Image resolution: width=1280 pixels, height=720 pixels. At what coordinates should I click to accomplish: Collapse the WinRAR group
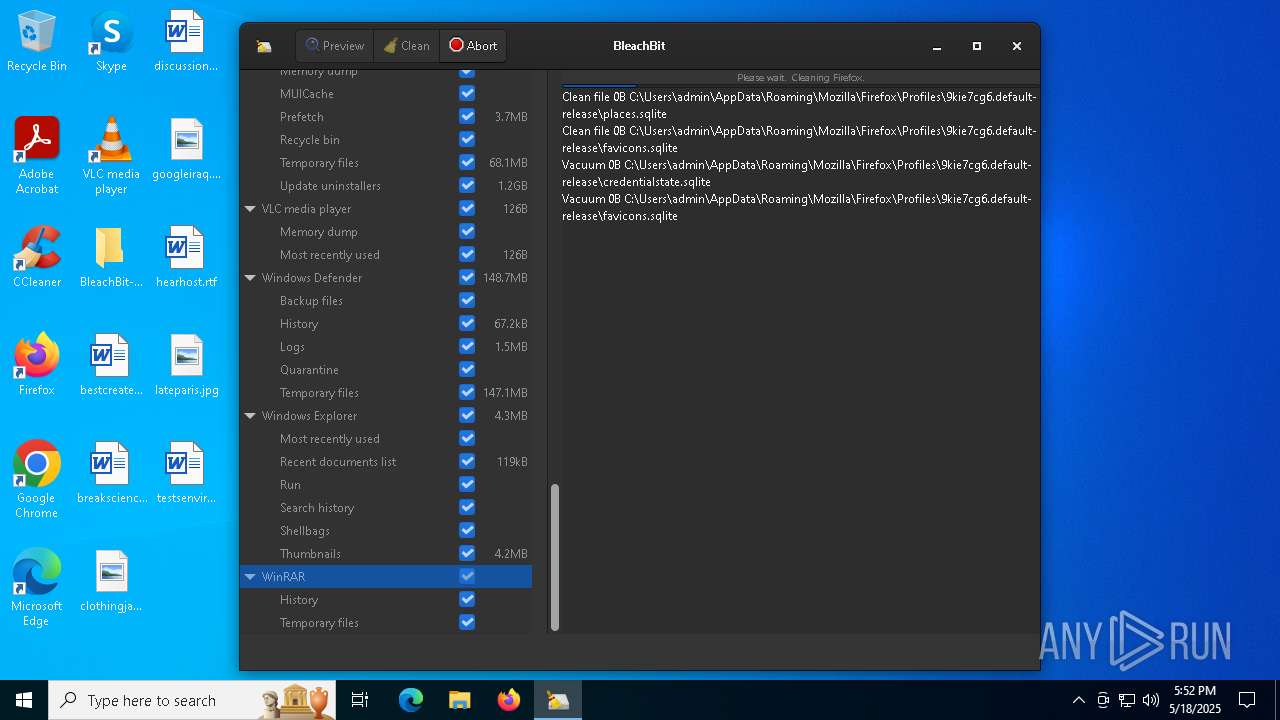(x=250, y=577)
